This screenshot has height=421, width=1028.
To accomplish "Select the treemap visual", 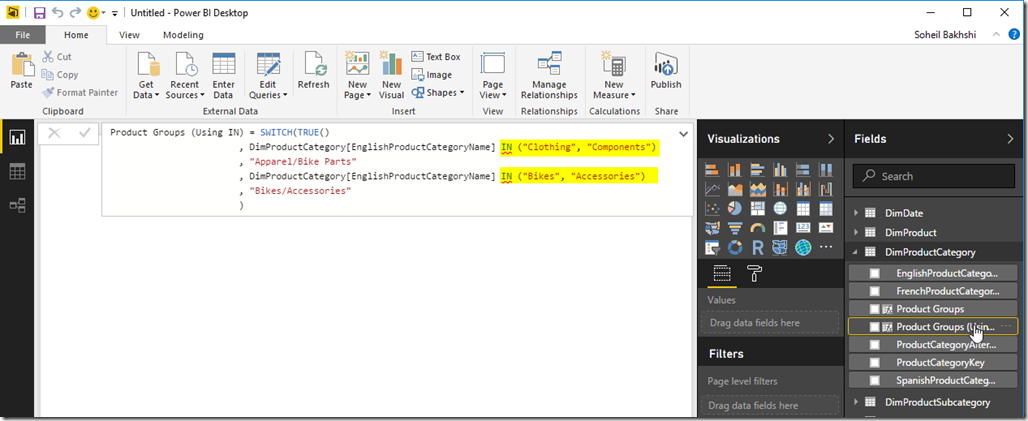I will [757, 209].
